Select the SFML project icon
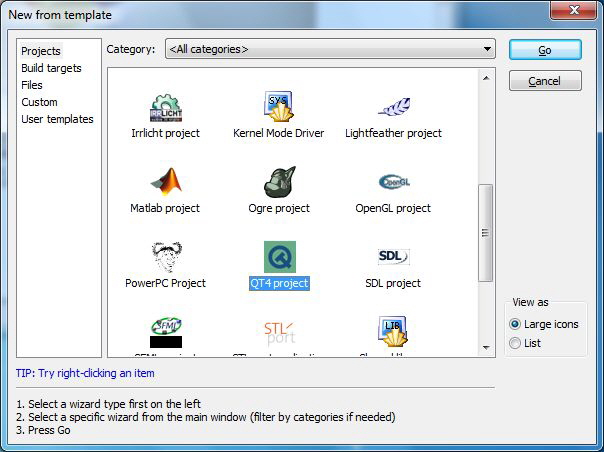Screen dimensions: 604x452 (x=166, y=332)
